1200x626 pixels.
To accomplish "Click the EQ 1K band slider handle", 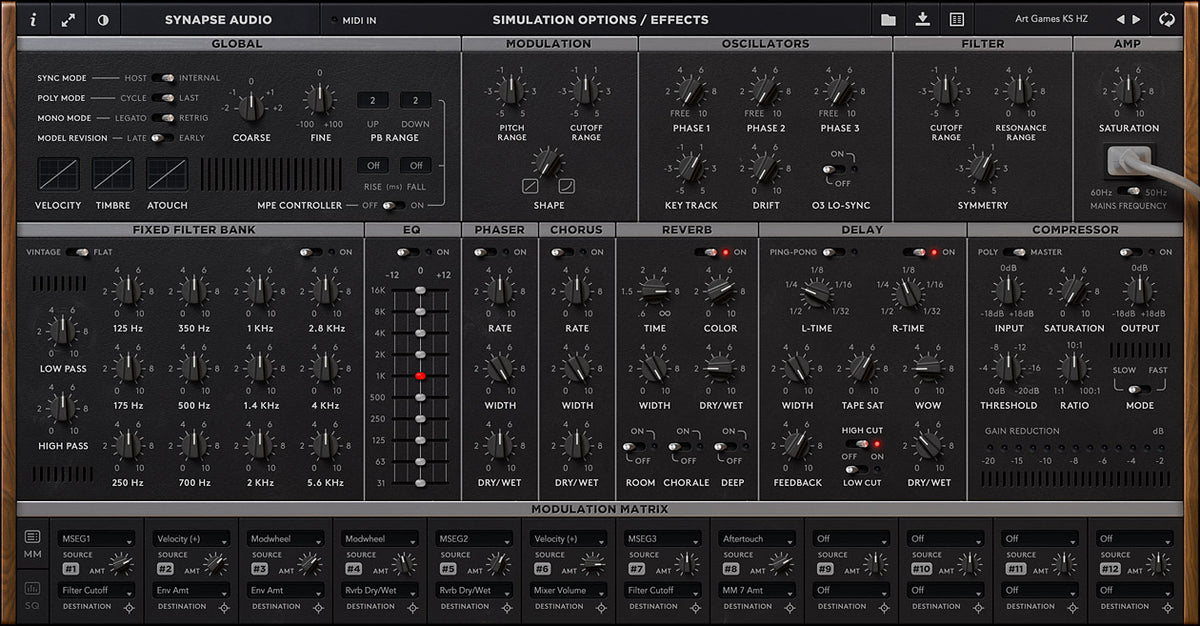I will click(x=420, y=376).
